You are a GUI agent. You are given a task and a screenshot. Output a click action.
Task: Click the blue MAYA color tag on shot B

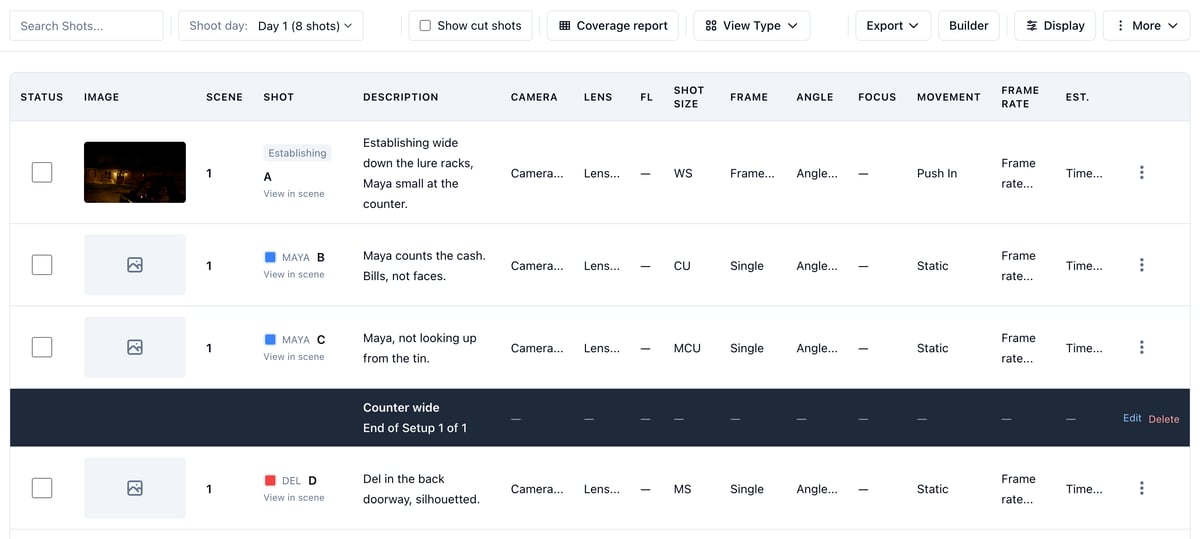tap(270, 257)
